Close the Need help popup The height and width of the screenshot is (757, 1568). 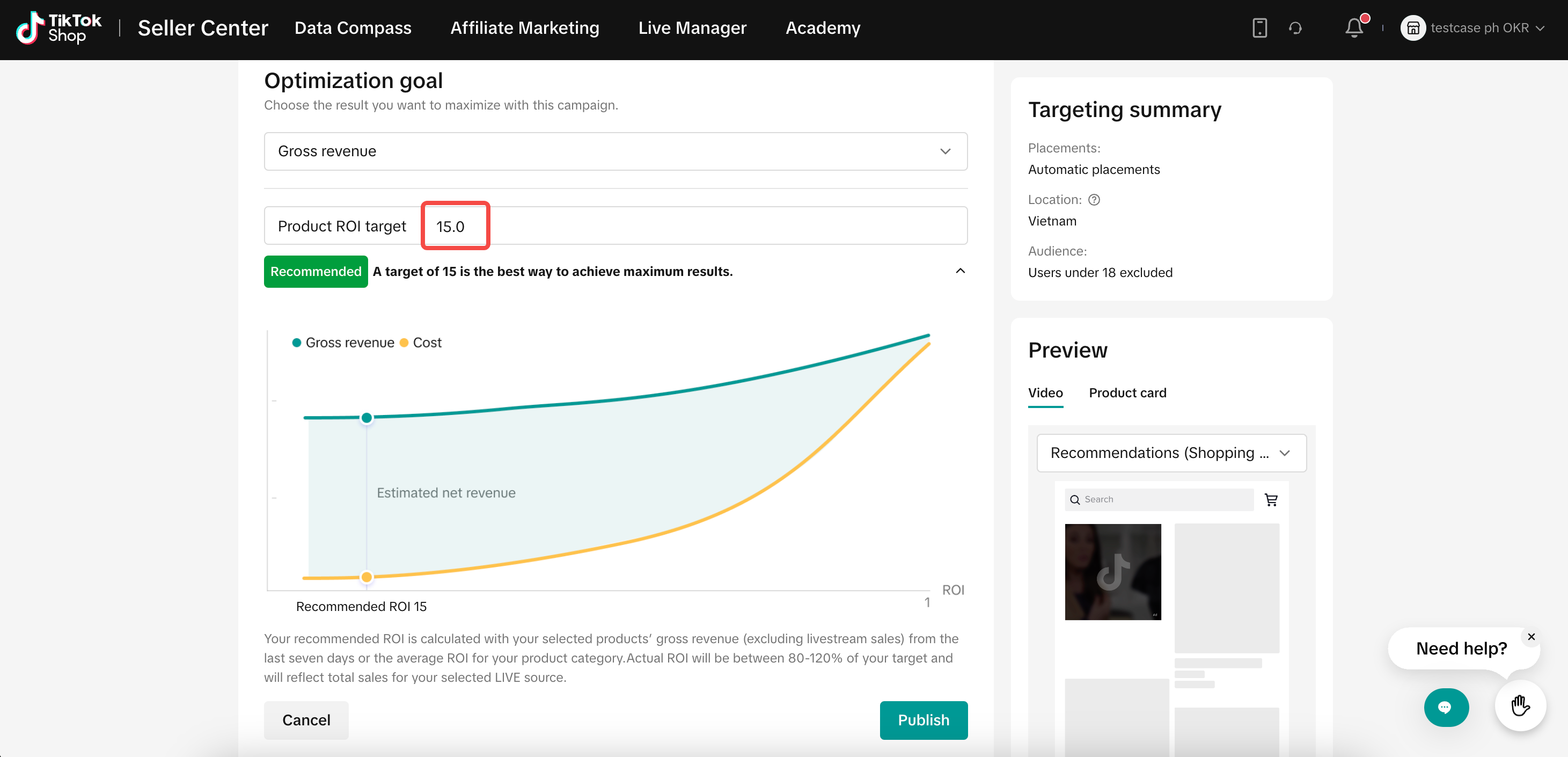[1531, 636]
